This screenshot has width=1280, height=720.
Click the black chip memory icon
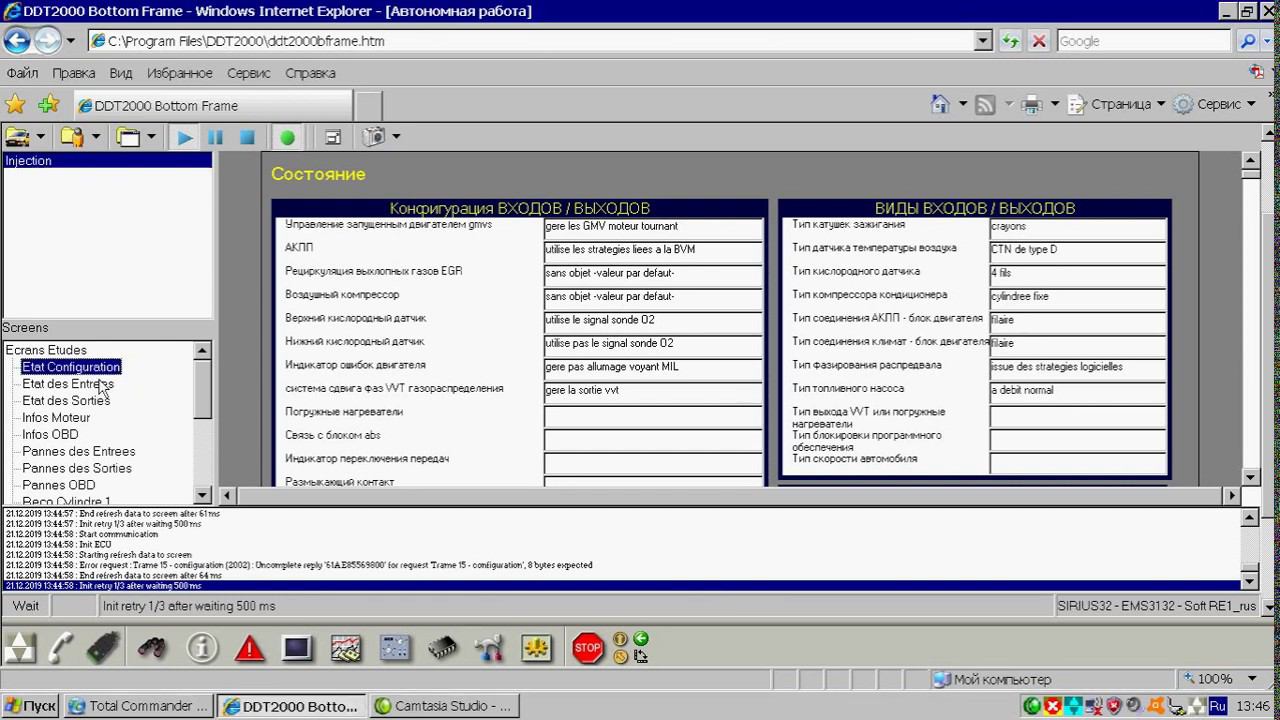(442, 648)
